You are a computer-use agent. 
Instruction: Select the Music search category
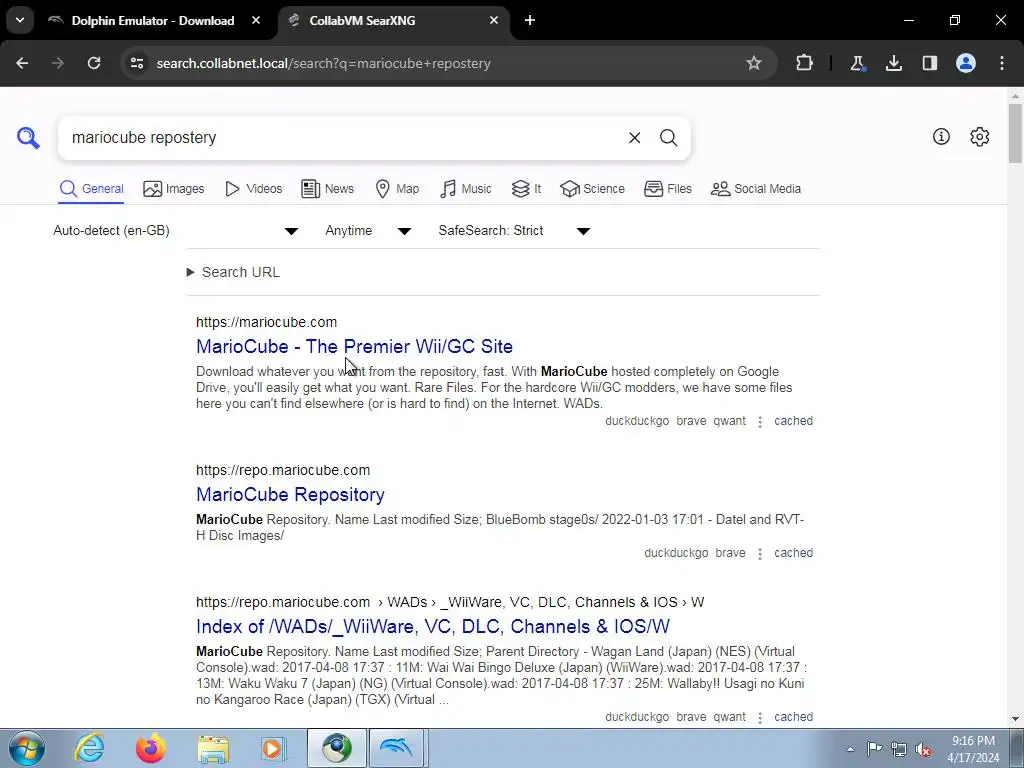pos(466,189)
